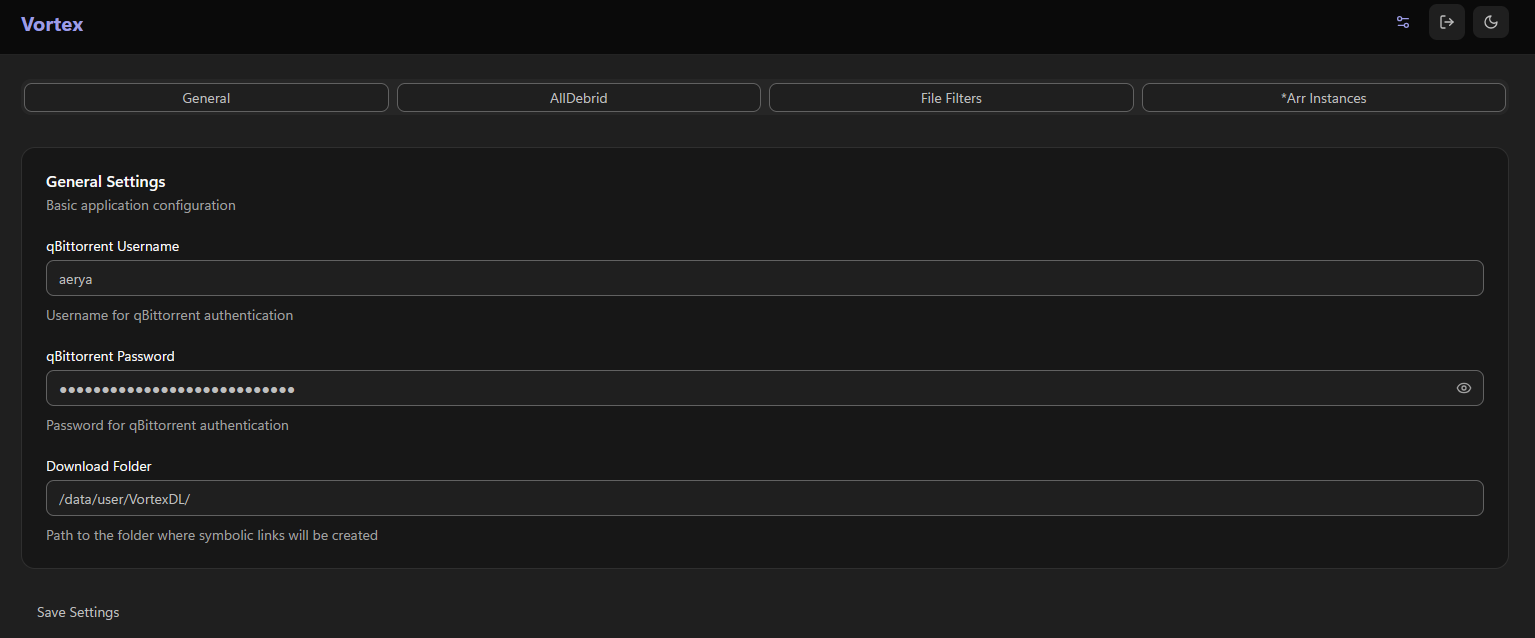Screen dimensions: 1535x638
Task: Toggle dark mode moon icon
Action: tap(1491, 22)
